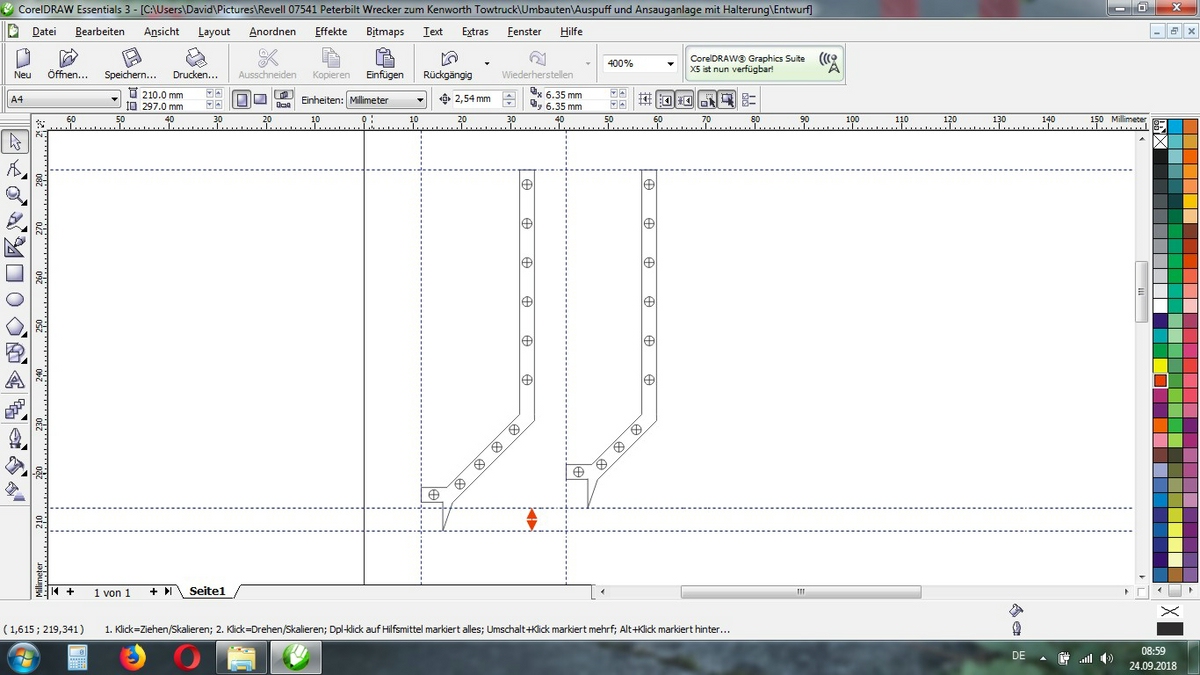The height and width of the screenshot is (675, 1200).
Task: Click the Drucken print icon
Action: [x=195, y=65]
